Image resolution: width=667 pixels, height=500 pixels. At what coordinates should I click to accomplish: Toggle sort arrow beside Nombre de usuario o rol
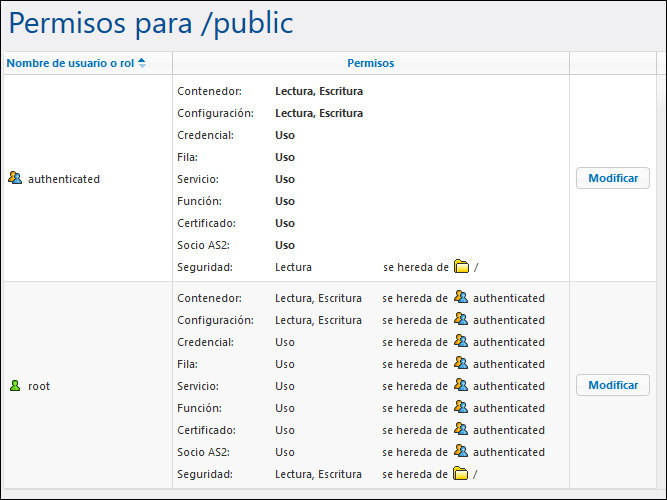click(x=142, y=63)
